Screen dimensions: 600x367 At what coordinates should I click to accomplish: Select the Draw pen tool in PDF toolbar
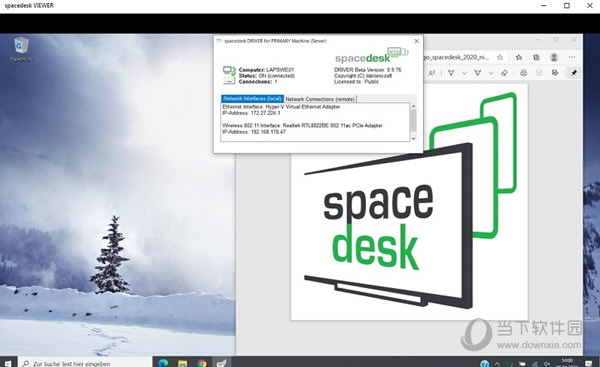tap(451, 73)
